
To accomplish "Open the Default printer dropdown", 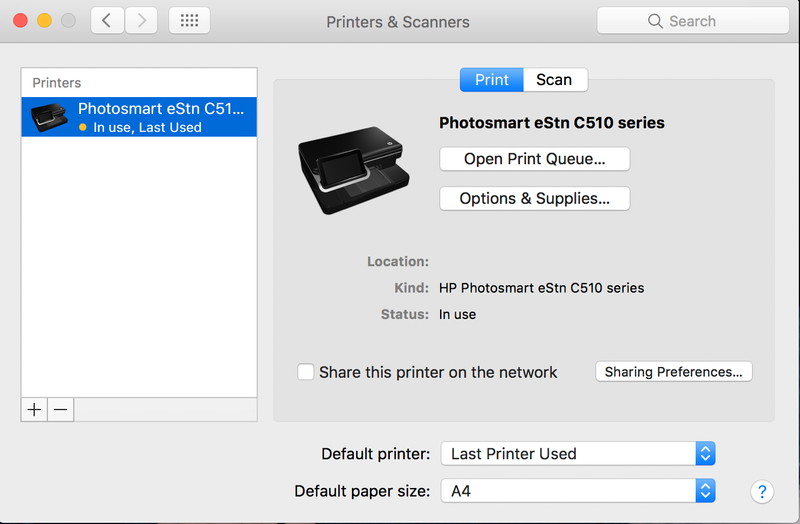I will (x=578, y=454).
